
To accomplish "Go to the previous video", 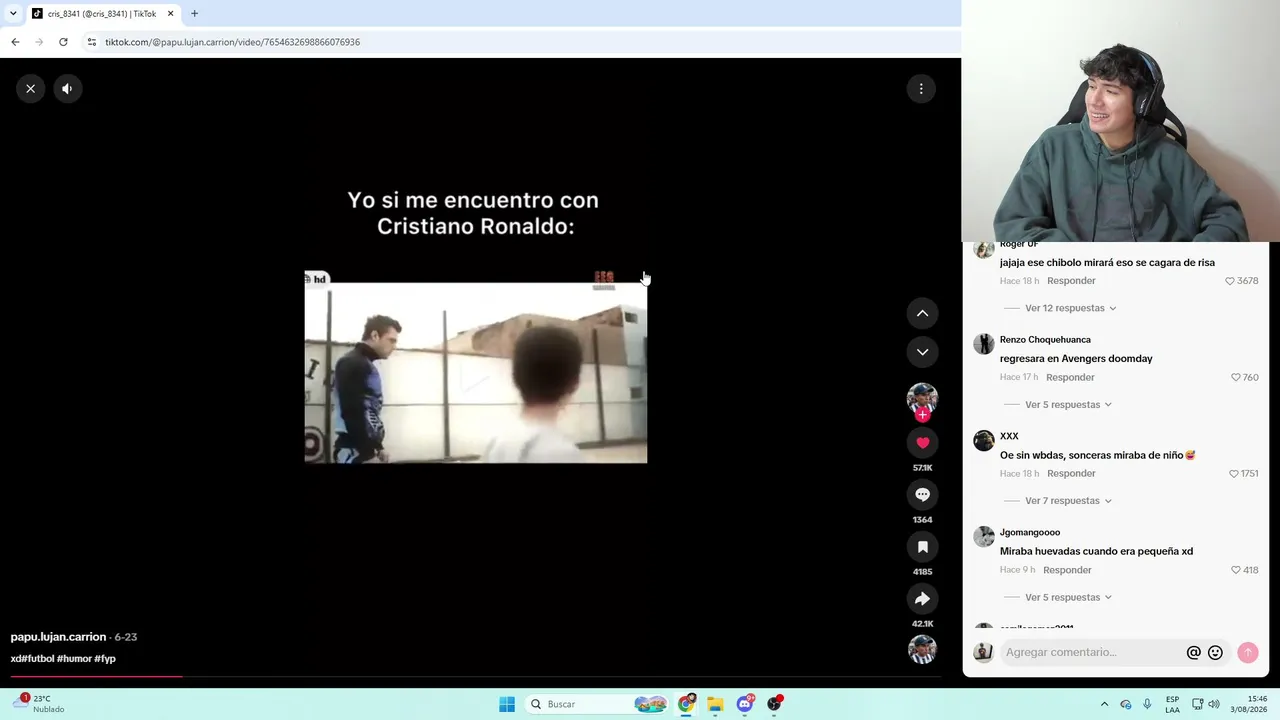I will click(922, 313).
